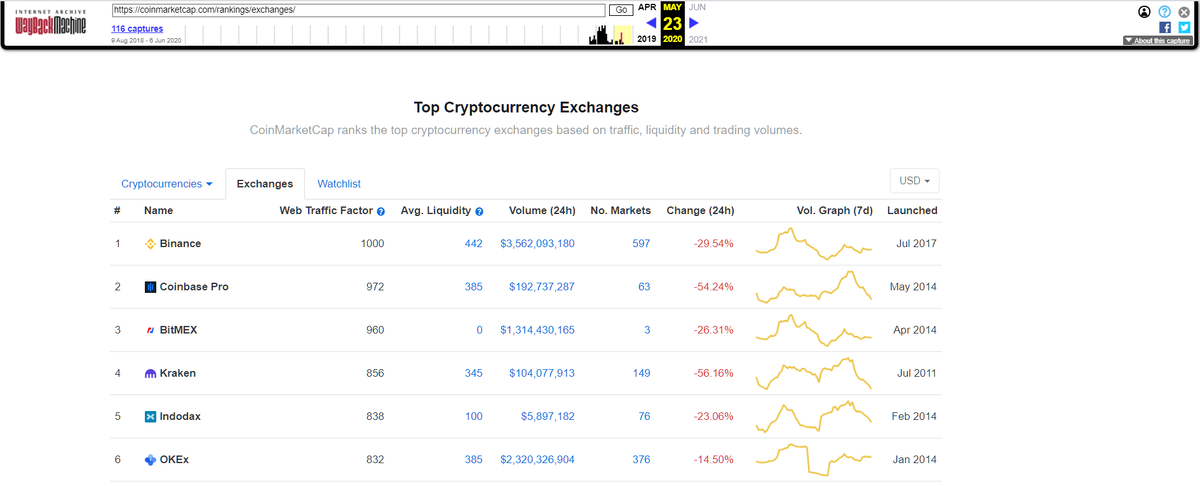Sort by Launched column header

click(912, 211)
